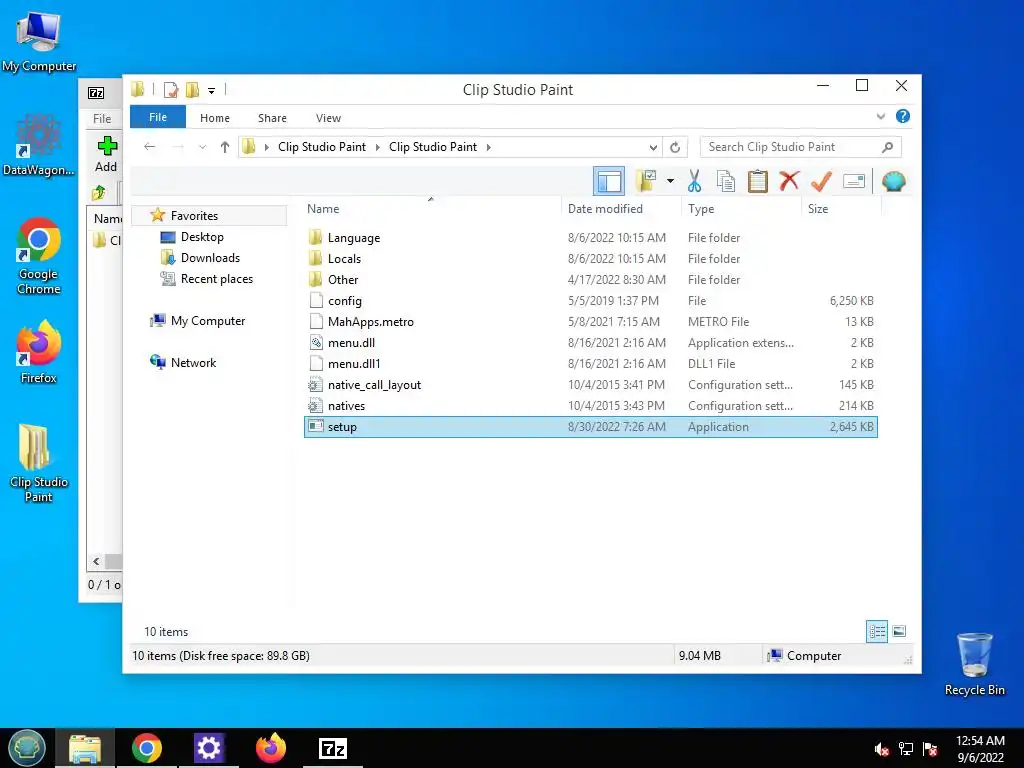Screen dimensions: 1024x768
Task: Select the Recycle Bin desktop icon
Action: [x=974, y=664]
